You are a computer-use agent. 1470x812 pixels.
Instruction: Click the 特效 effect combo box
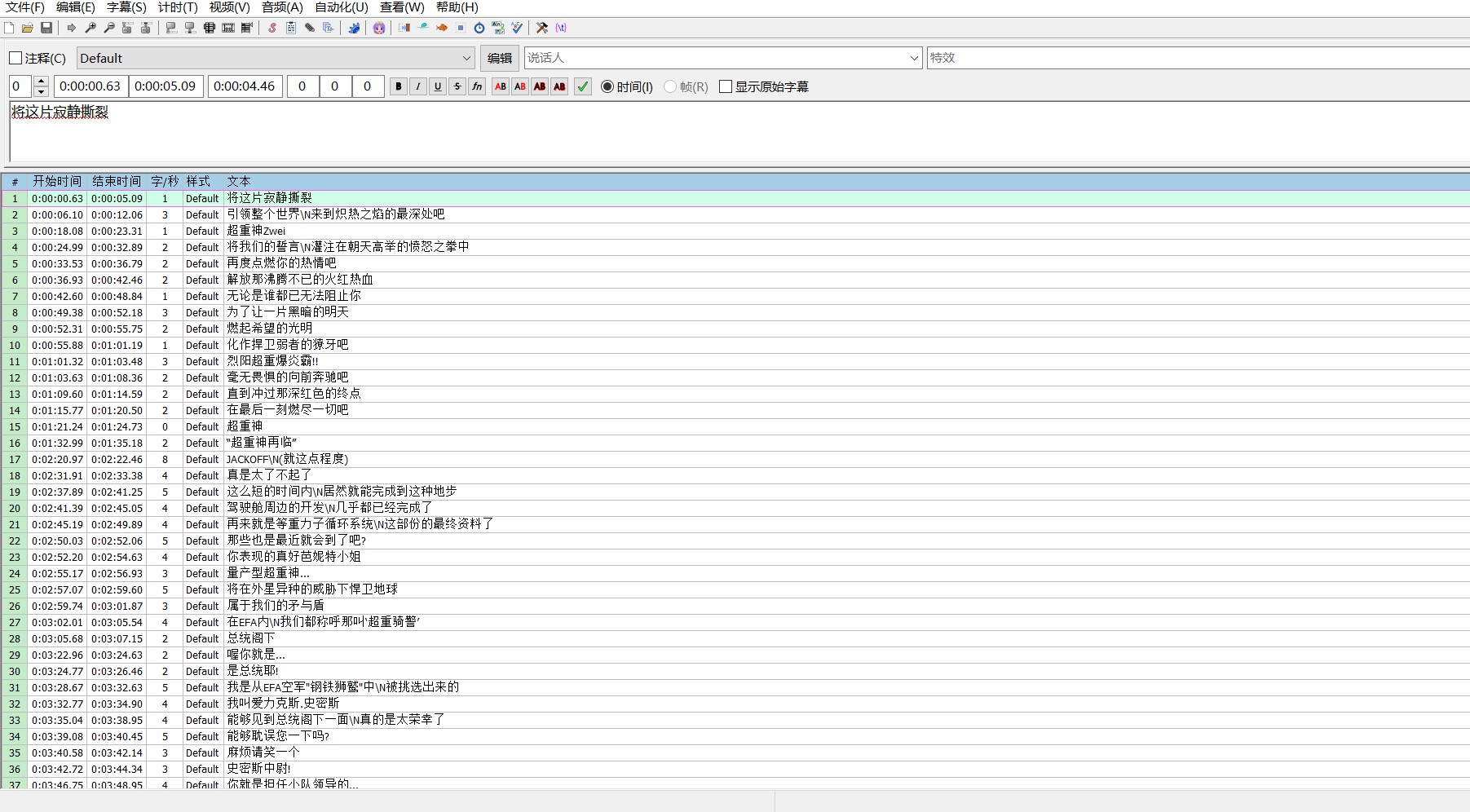1199,58
